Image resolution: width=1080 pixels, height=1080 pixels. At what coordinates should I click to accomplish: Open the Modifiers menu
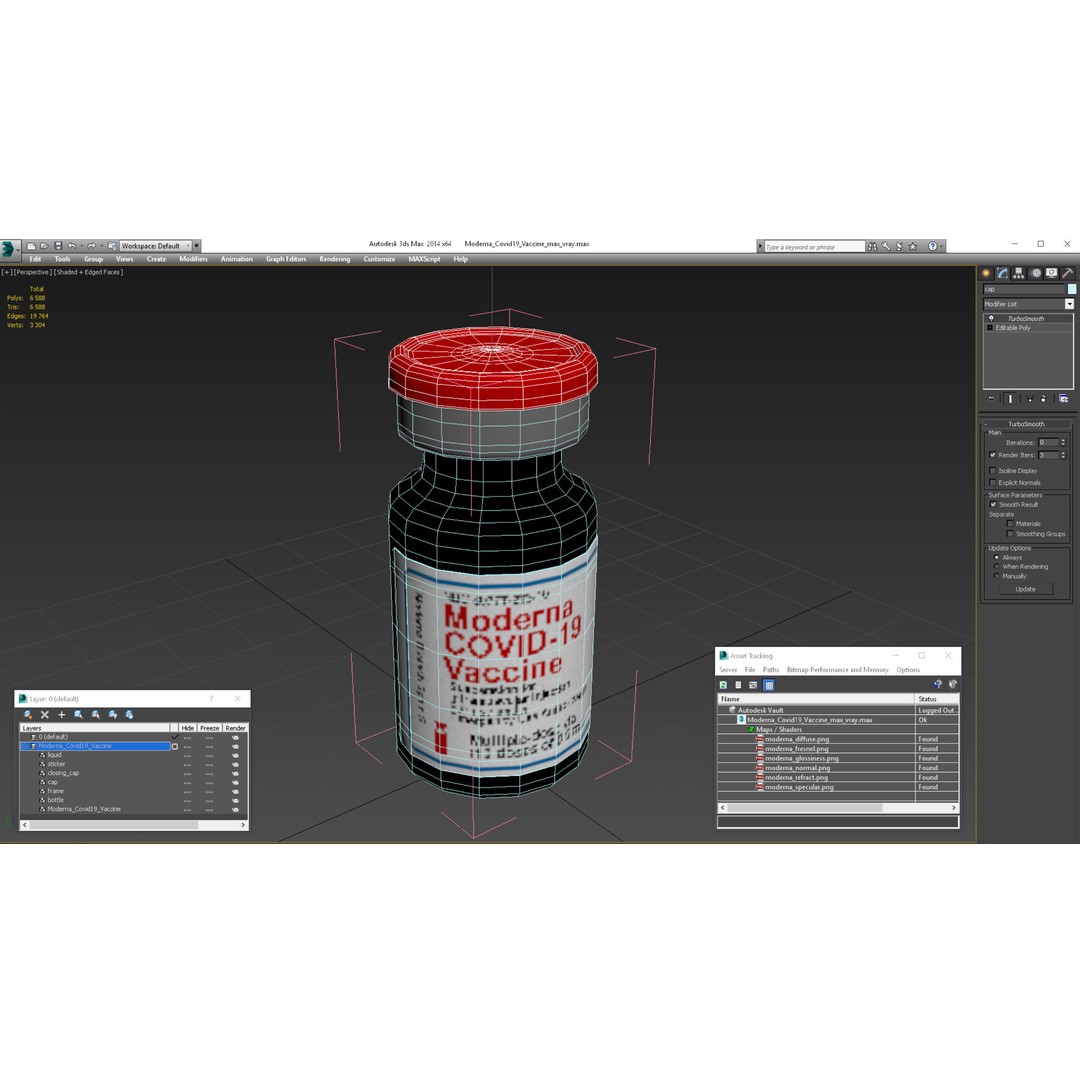coord(193,259)
